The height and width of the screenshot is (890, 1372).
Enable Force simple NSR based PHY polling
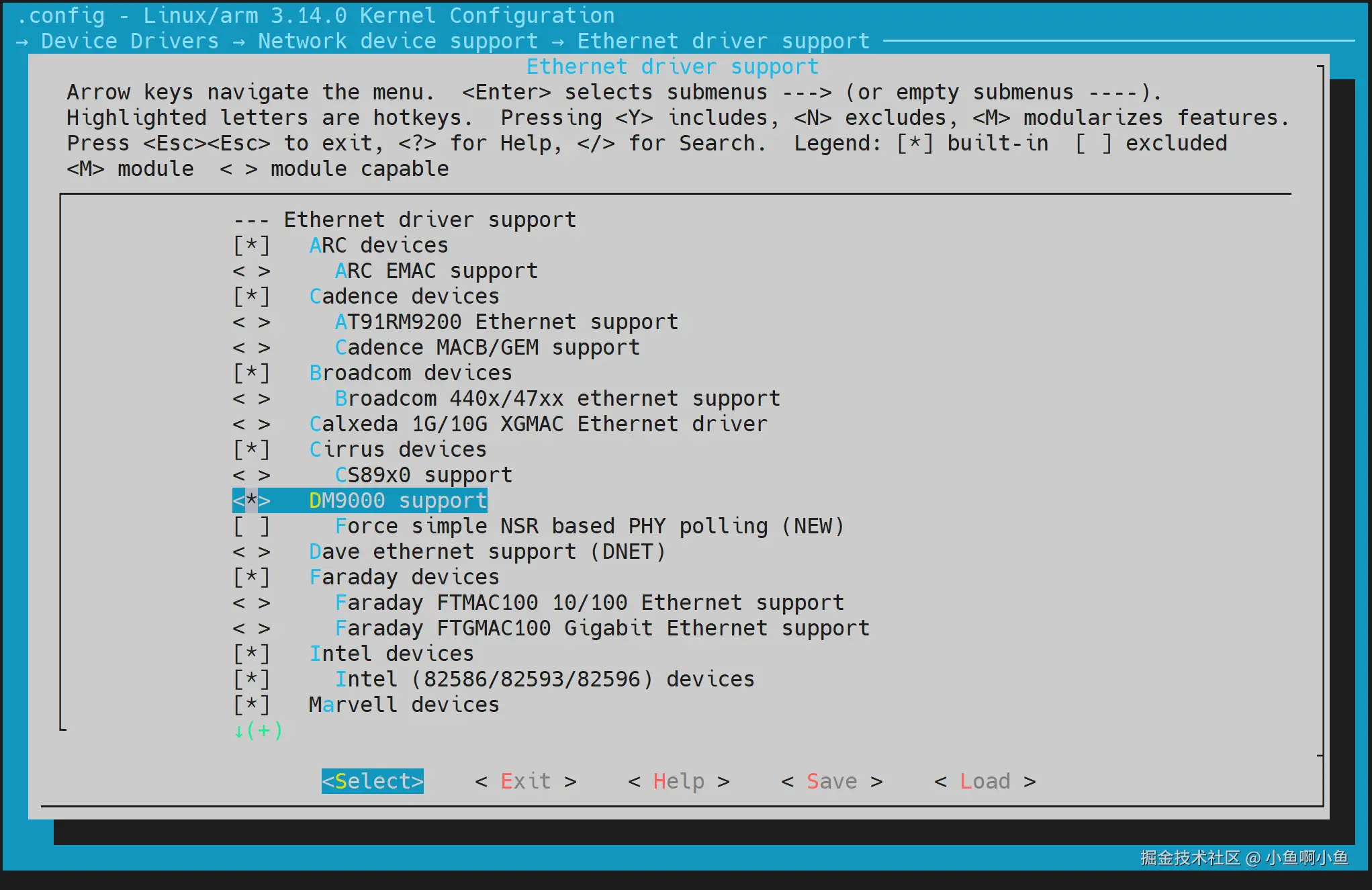[x=251, y=526]
